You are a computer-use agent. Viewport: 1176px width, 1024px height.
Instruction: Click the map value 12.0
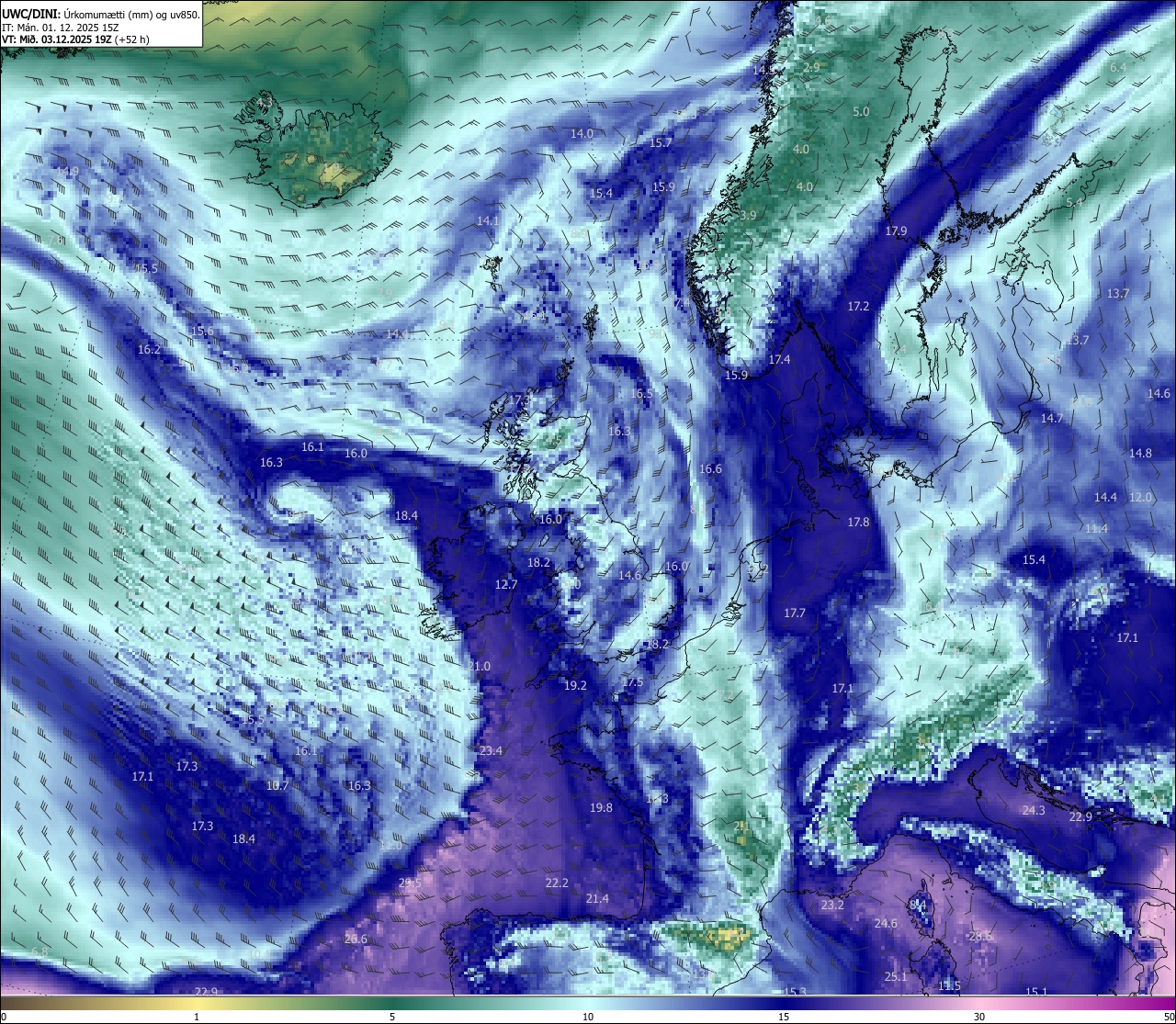pos(1140,497)
